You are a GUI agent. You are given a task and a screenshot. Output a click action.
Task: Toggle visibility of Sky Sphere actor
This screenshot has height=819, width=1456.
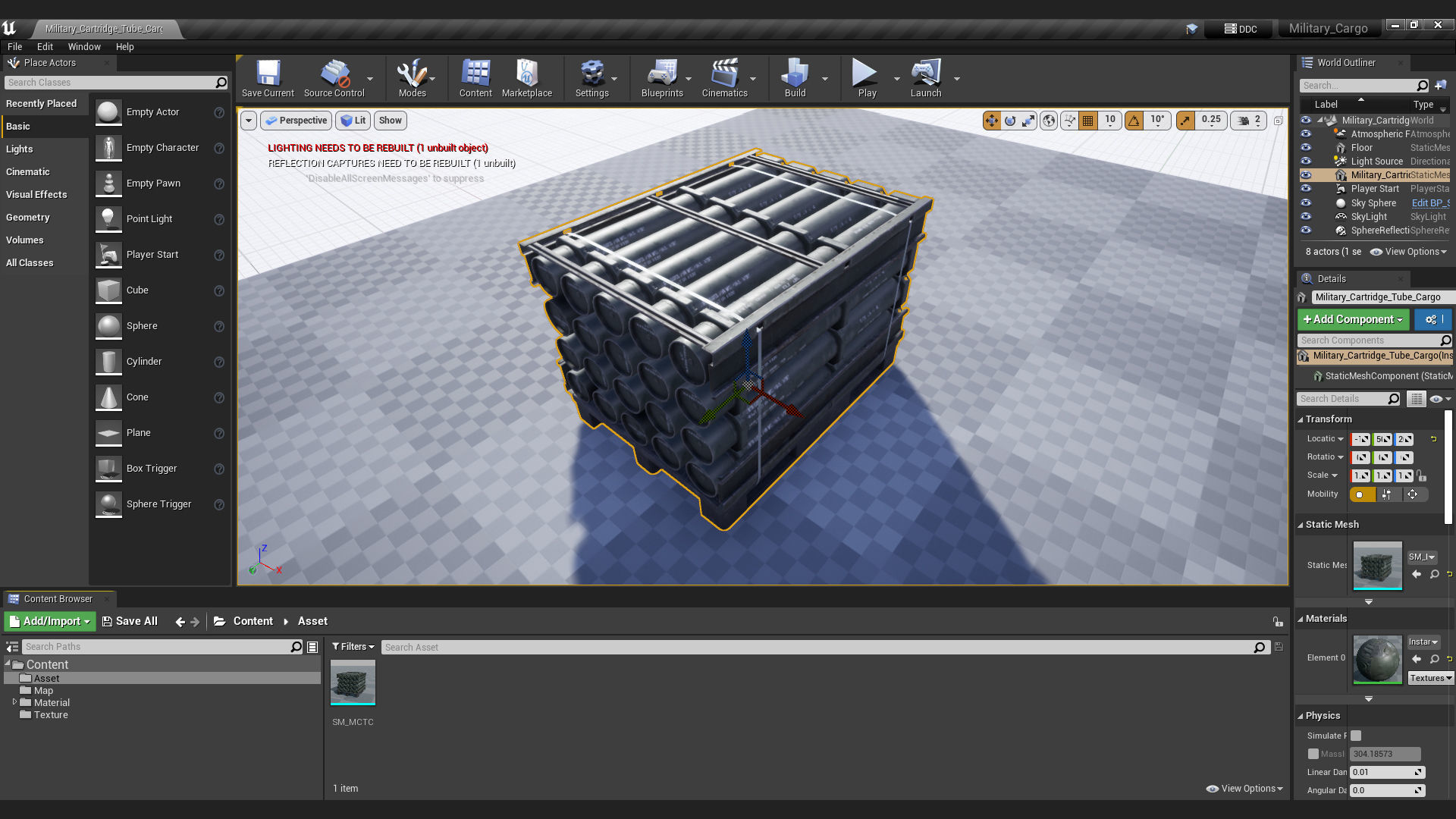(x=1306, y=203)
